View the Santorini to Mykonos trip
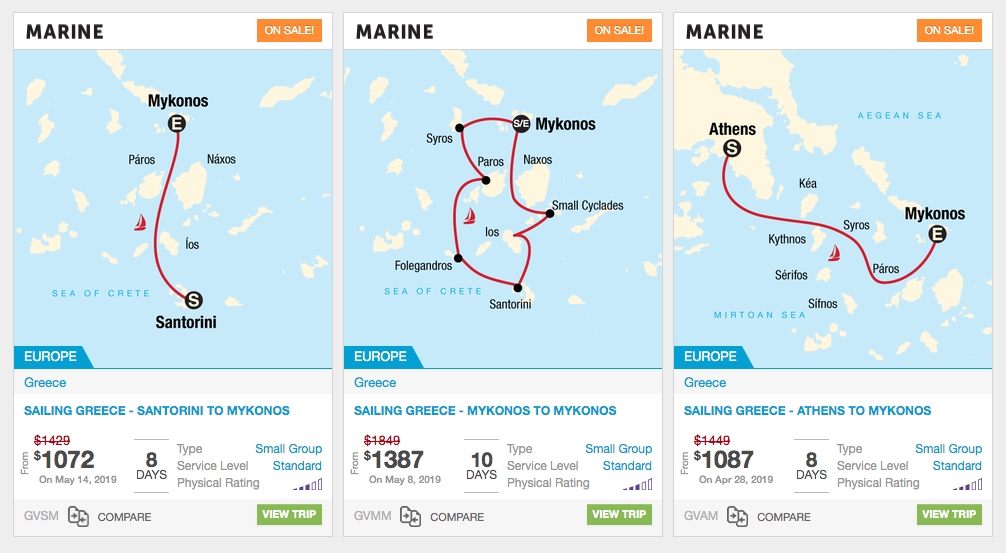Viewport: 1006px width, 553px height. coord(289,515)
